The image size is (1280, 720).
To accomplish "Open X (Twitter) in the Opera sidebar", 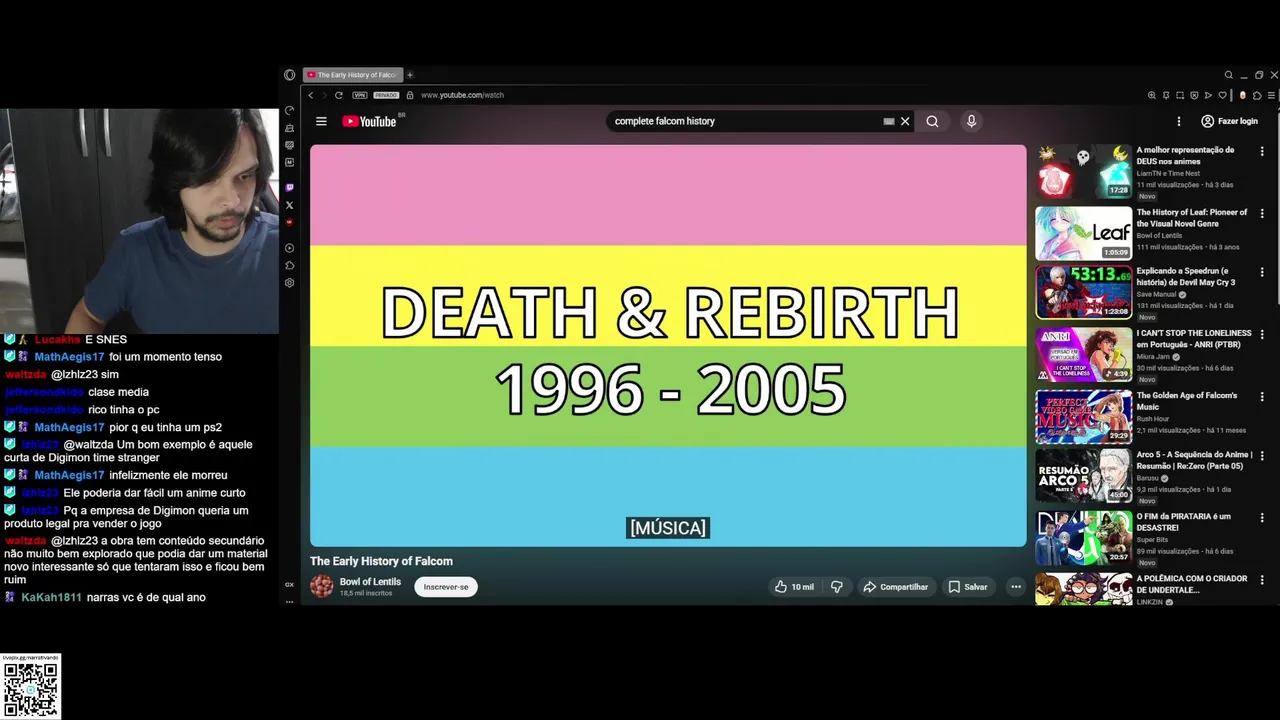I will click(x=290, y=205).
